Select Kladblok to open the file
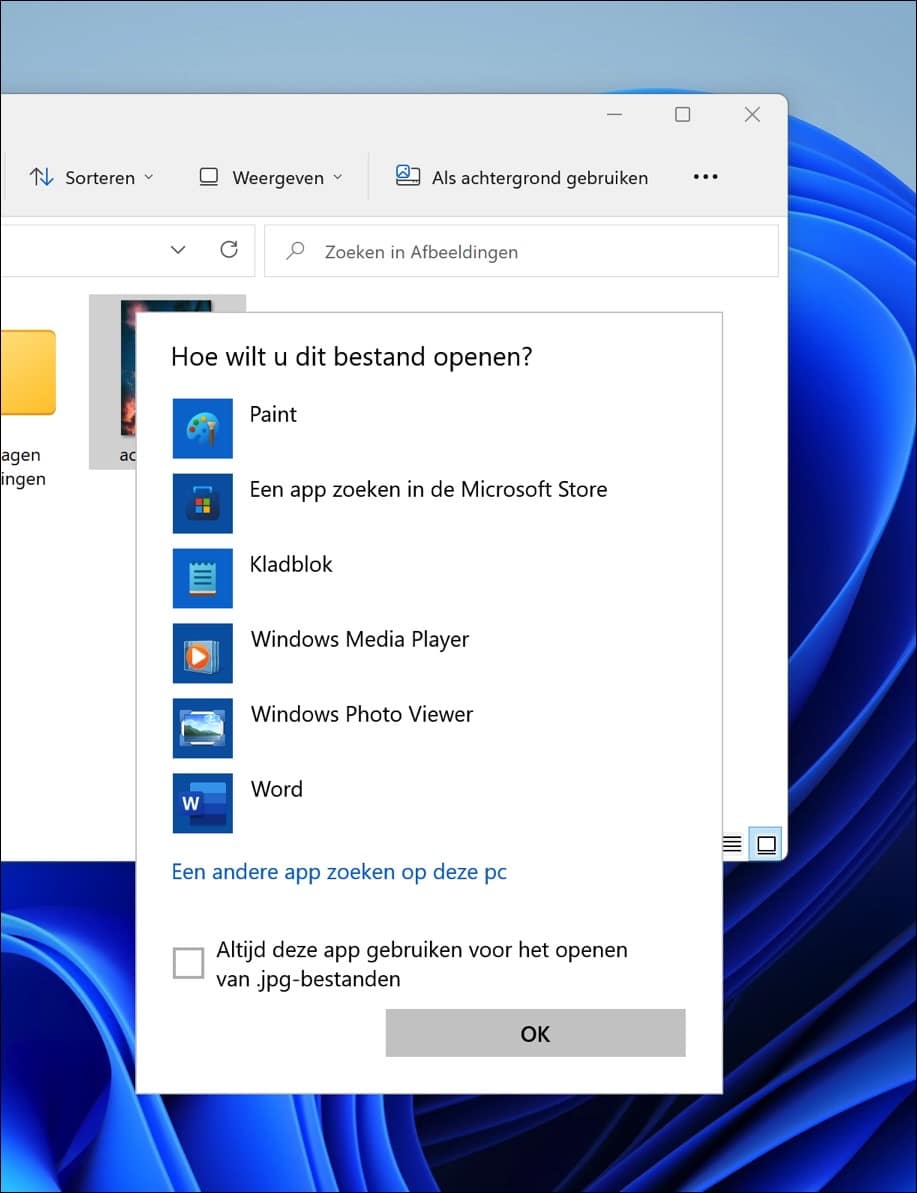 tap(290, 565)
